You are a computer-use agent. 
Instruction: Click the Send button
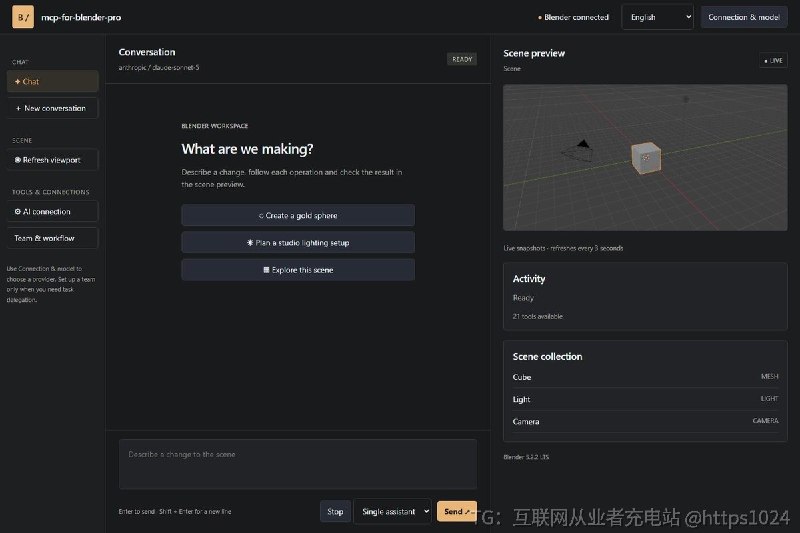[457, 511]
